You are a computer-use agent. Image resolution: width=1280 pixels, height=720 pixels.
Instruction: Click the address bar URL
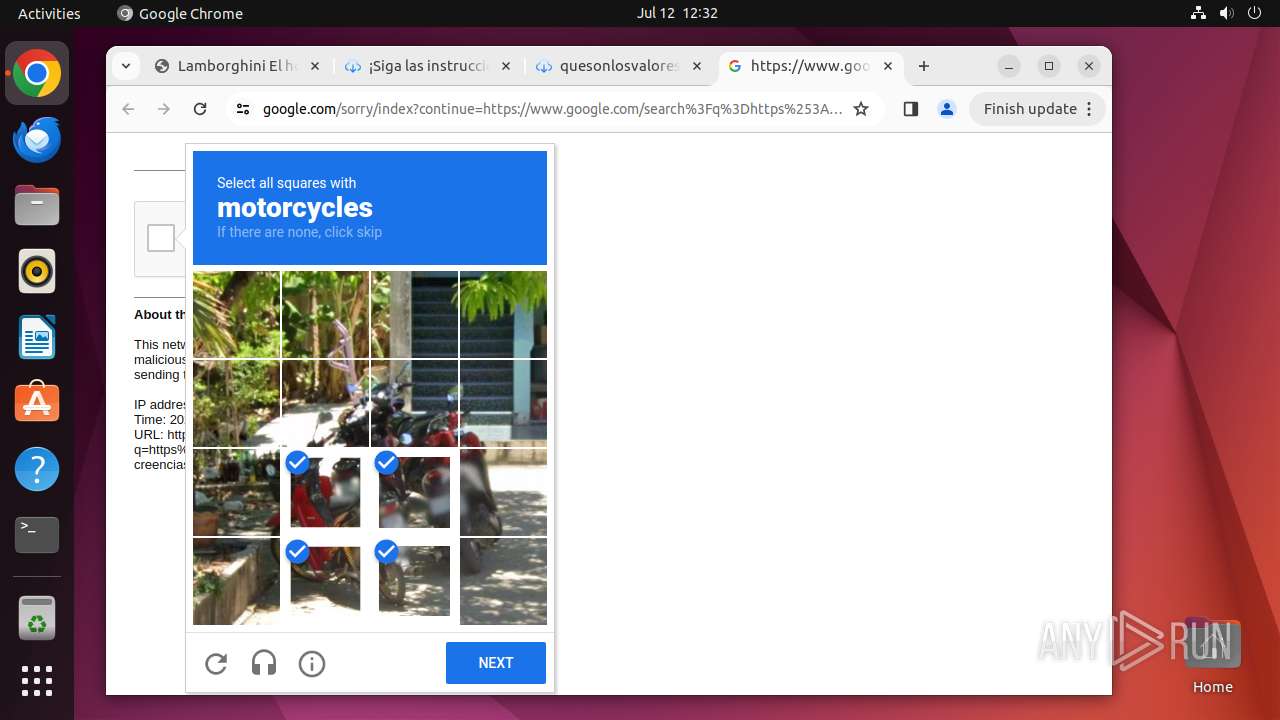coord(552,109)
